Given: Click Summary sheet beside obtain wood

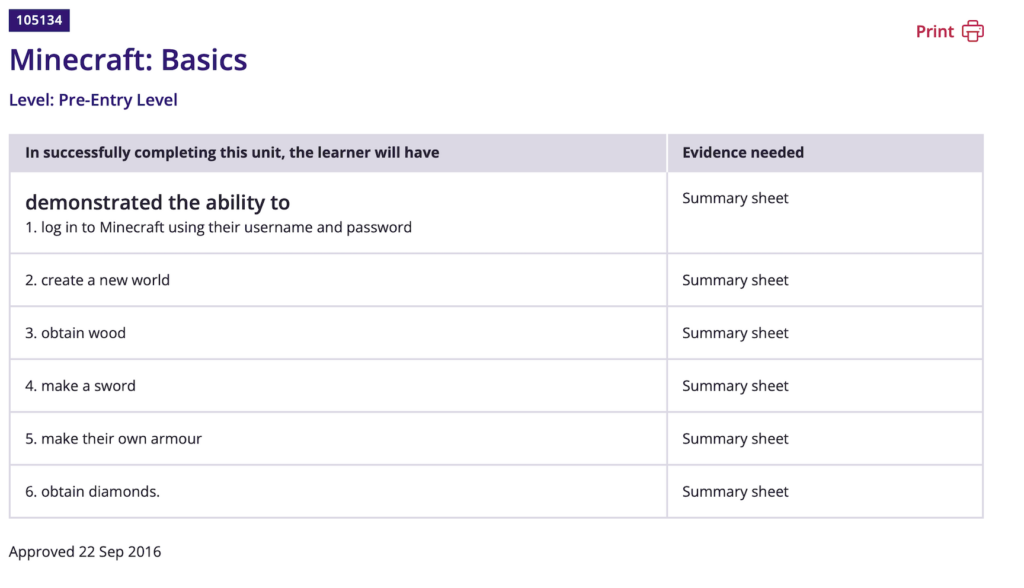Looking at the screenshot, I should tap(735, 333).
